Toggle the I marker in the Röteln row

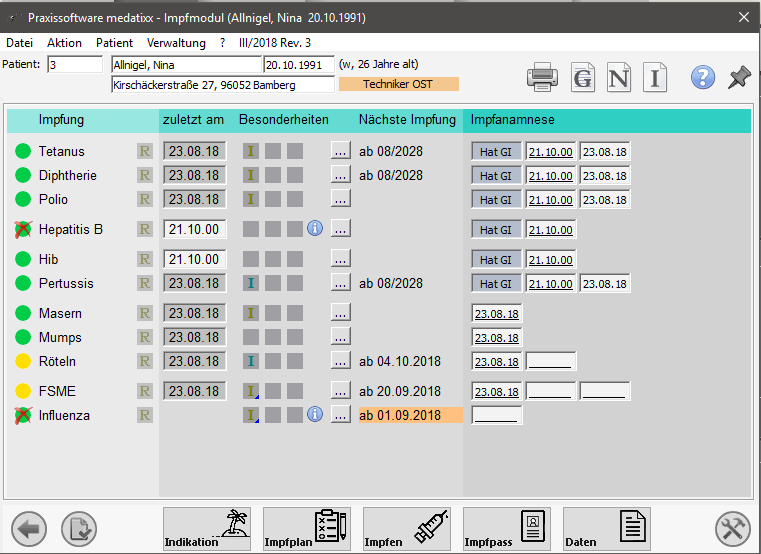tap(251, 361)
